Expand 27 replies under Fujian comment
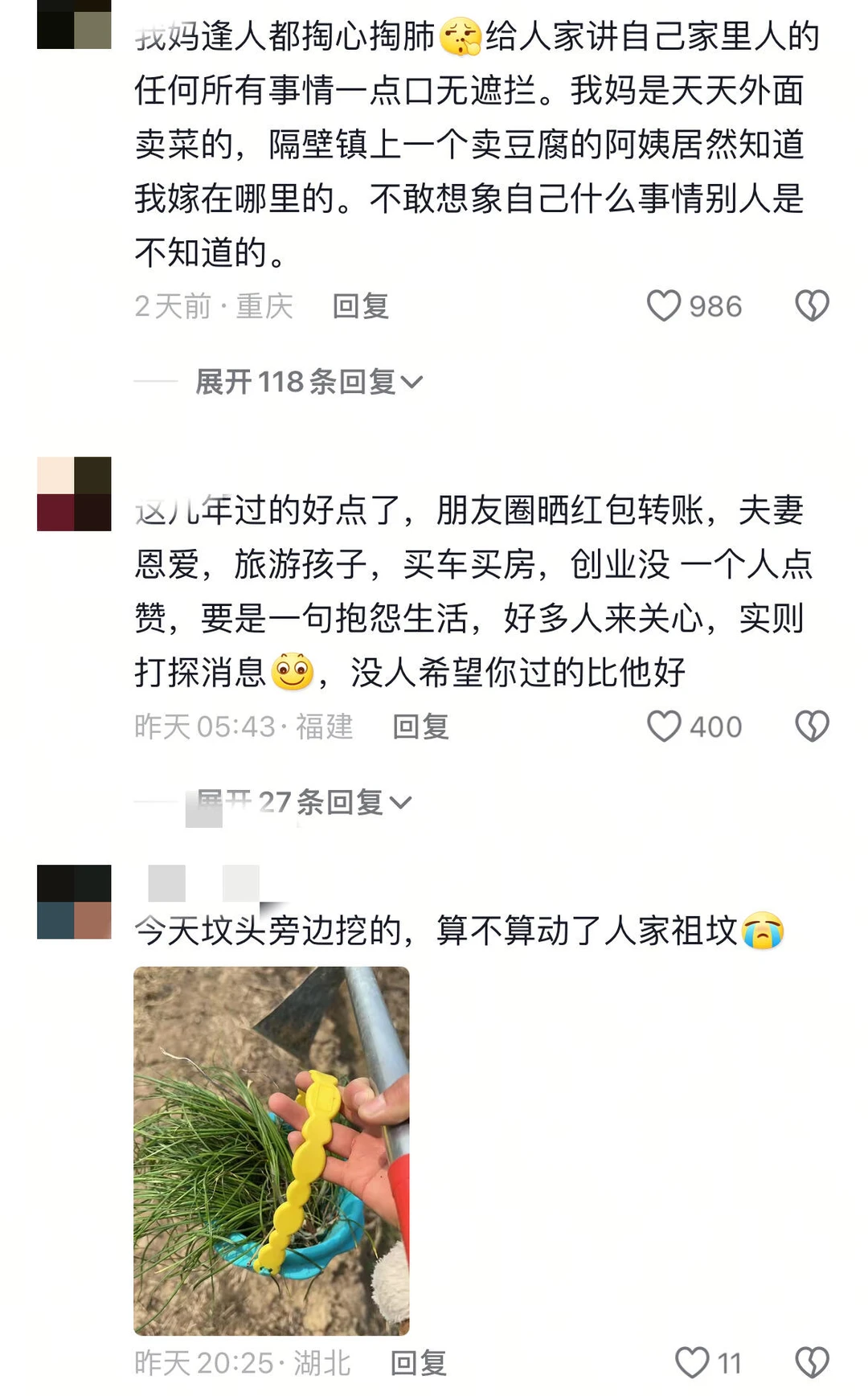Image resolution: width=868 pixels, height=1396 pixels. click(304, 802)
